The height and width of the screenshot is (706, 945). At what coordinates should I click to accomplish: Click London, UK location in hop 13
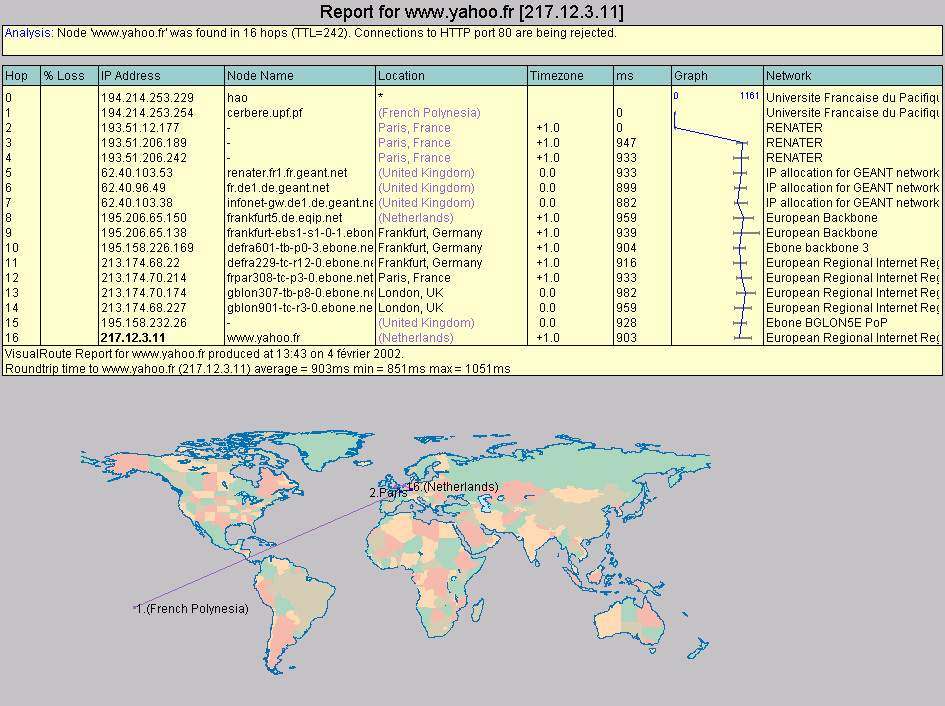[x=410, y=293]
